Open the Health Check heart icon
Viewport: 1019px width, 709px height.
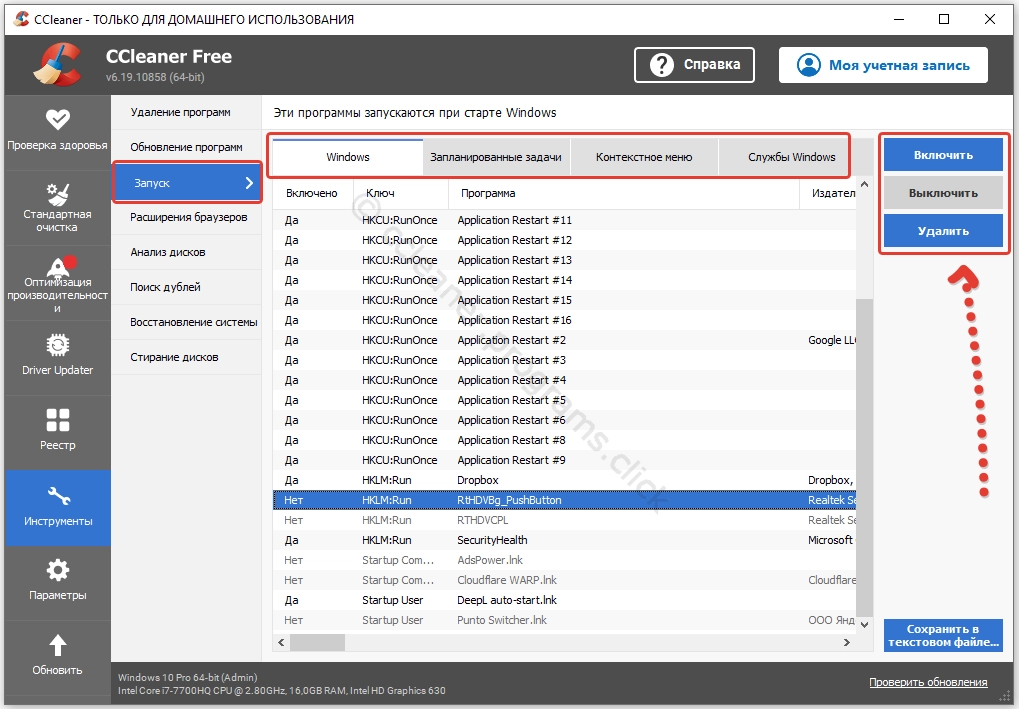point(57,119)
